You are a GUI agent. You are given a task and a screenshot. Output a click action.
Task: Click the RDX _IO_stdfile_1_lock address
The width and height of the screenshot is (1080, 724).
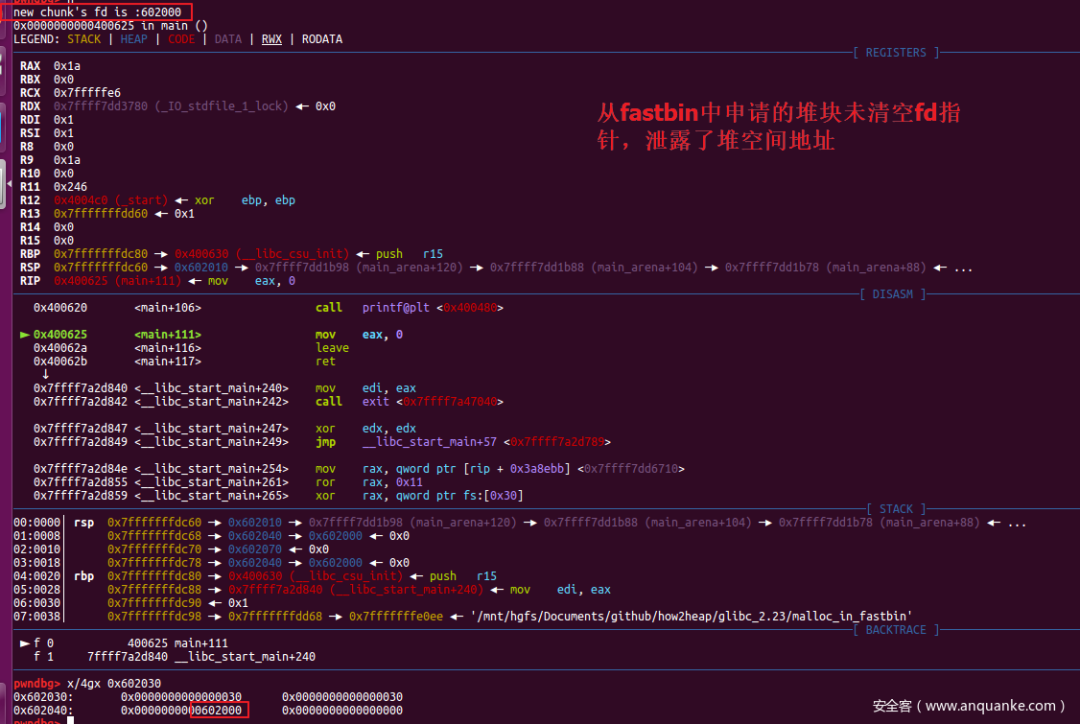(x=171, y=106)
